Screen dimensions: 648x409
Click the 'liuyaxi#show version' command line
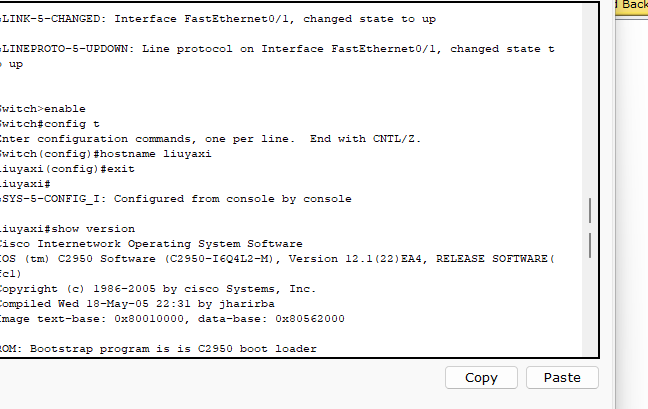67,229
